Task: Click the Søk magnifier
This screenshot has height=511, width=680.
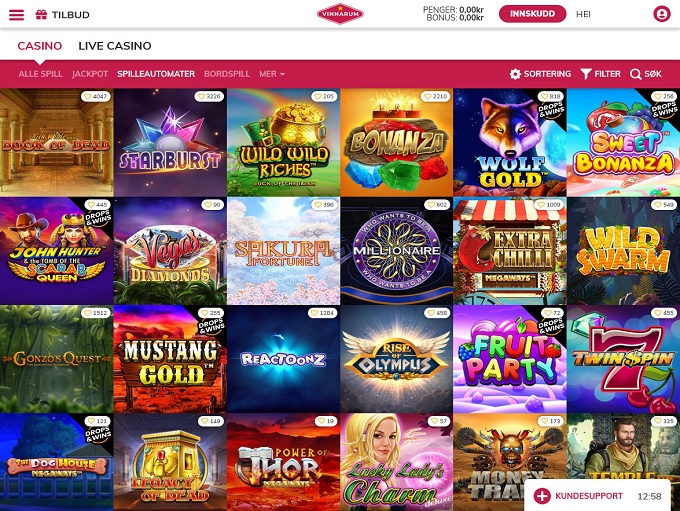Action: pyautogui.click(x=635, y=74)
